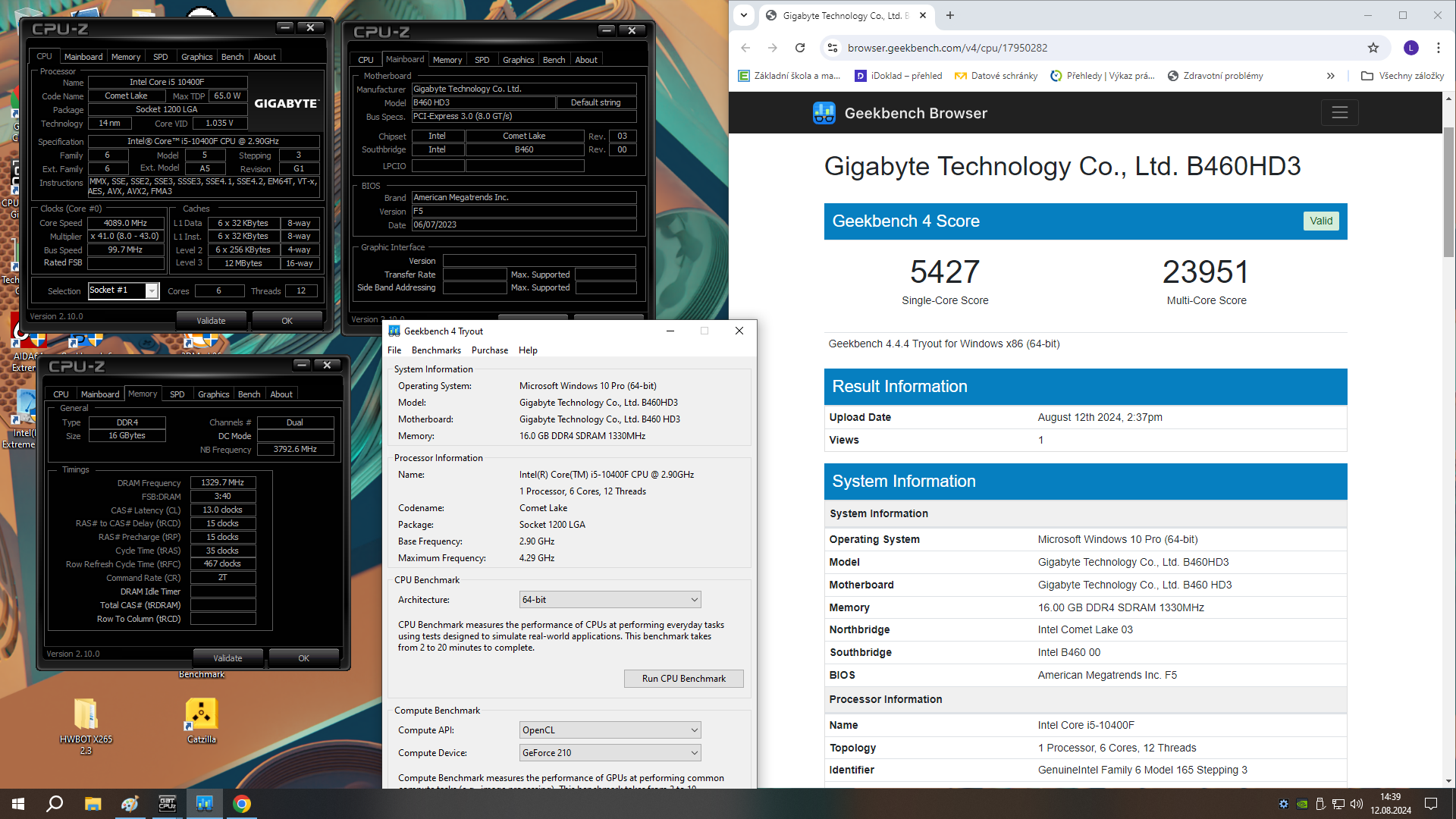The width and height of the screenshot is (1456, 819).
Task: Open site information icon in address bar
Action: coord(833,48)
